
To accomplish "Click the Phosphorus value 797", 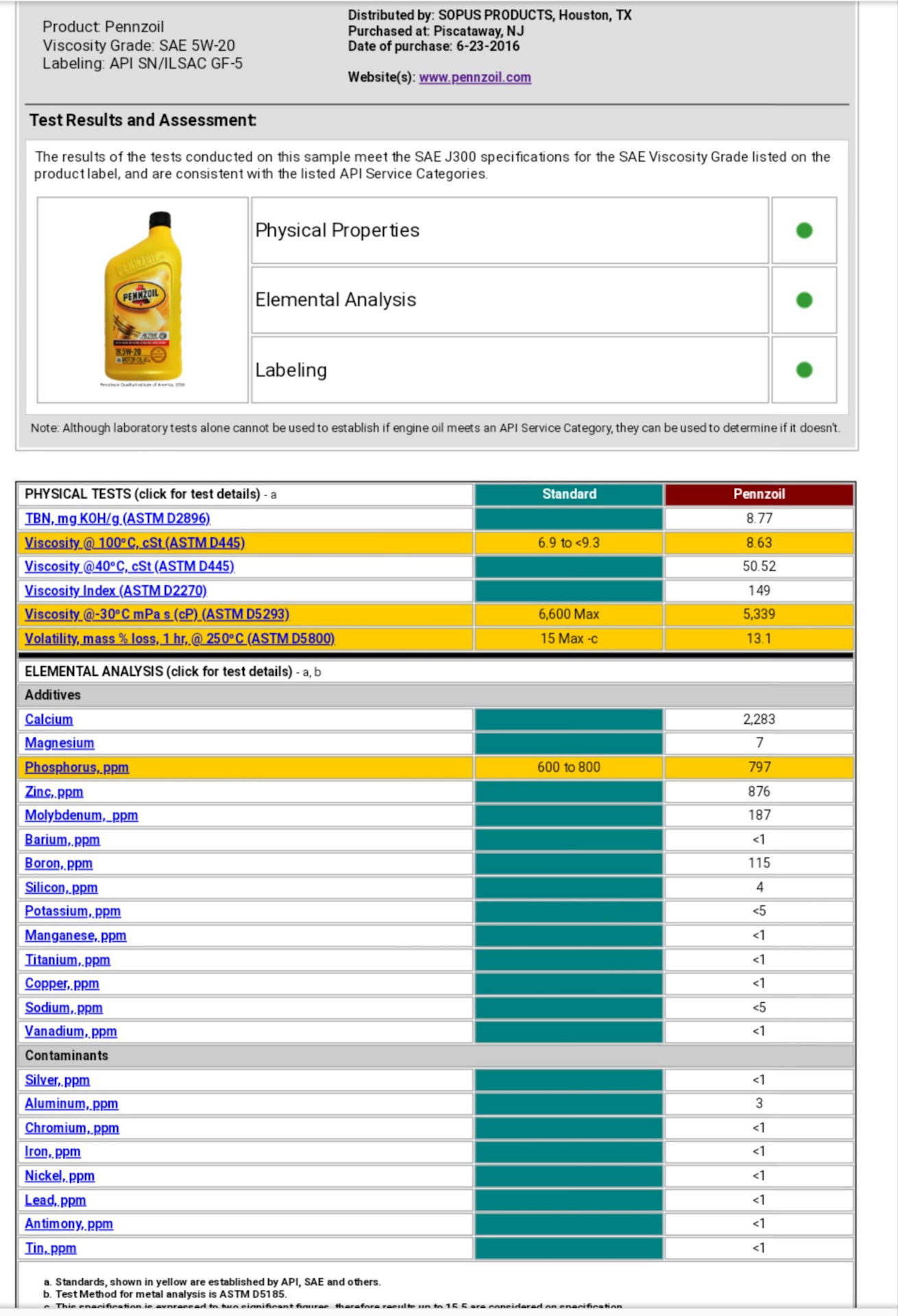I will [x=759, y=768].
